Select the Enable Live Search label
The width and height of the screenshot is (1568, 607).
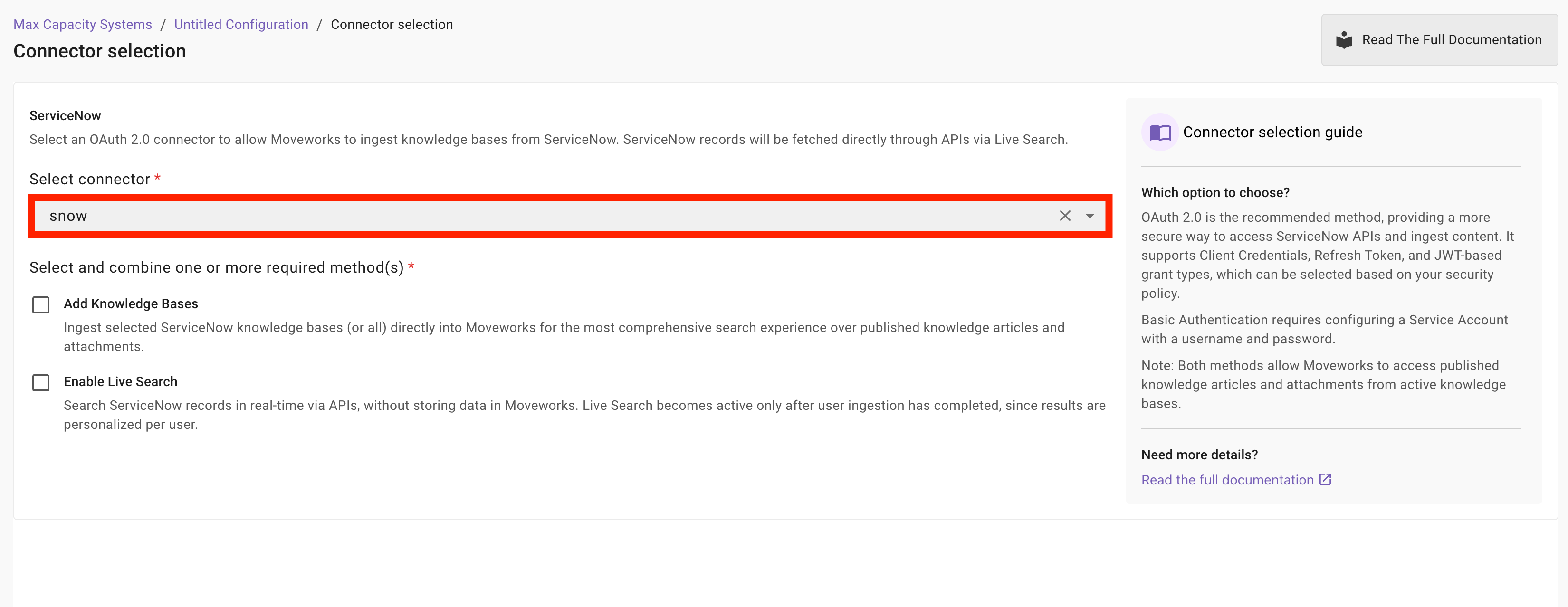tap(121, 381)
